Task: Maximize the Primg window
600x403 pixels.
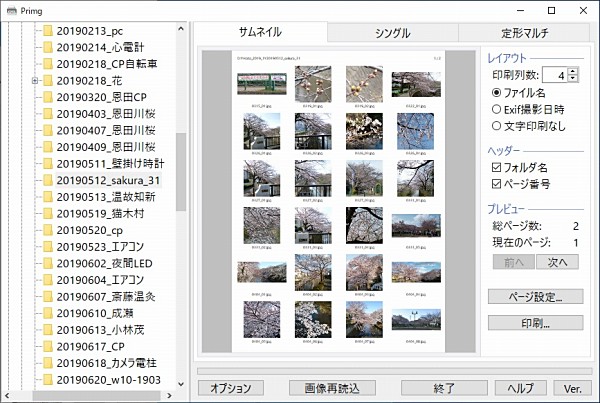Action: pyautogui.click(x=551, y=10)
